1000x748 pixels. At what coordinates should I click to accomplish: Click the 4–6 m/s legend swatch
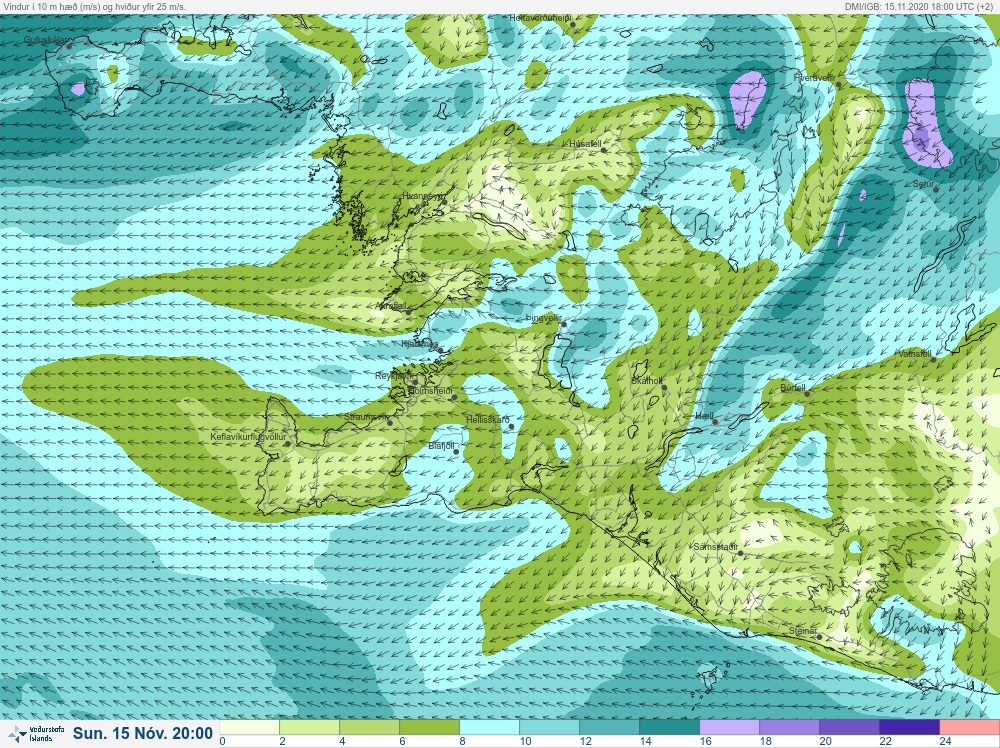point(369,727)
